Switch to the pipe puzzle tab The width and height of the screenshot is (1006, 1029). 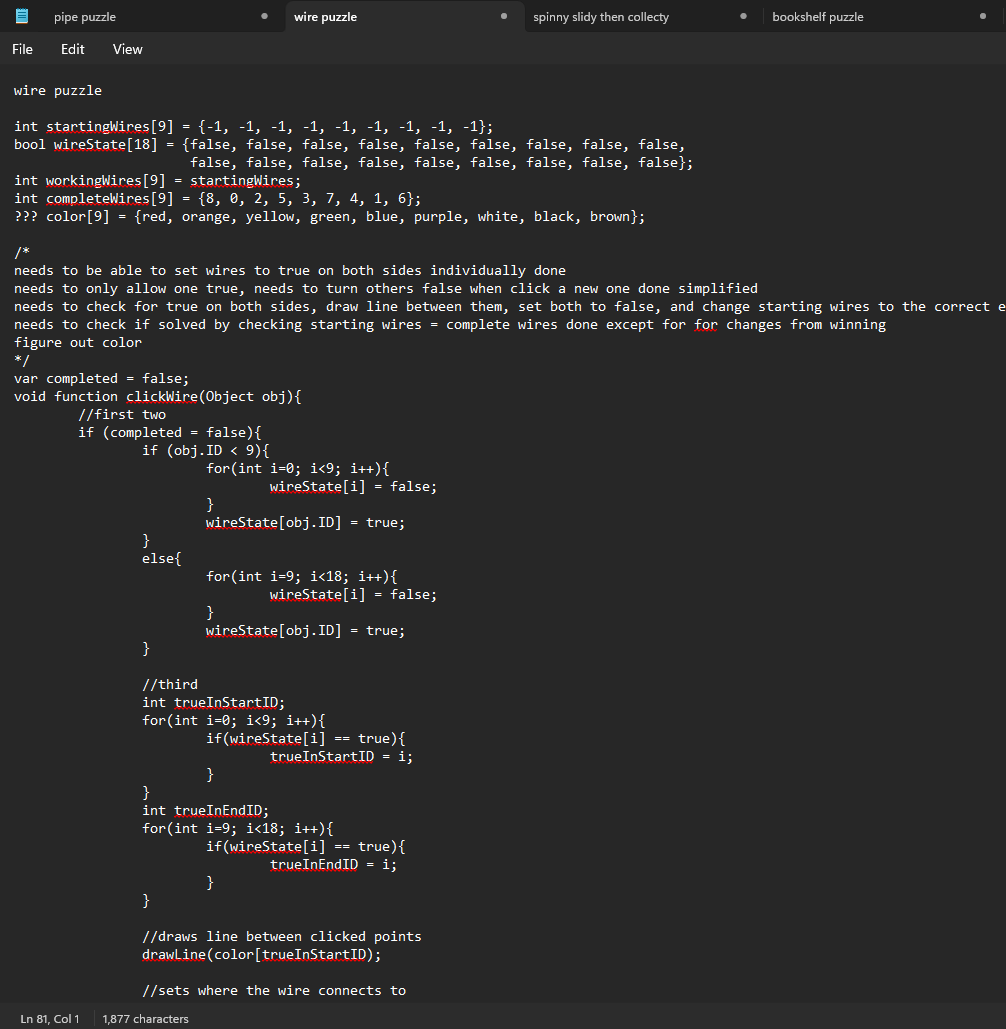(x=85, y=17)
